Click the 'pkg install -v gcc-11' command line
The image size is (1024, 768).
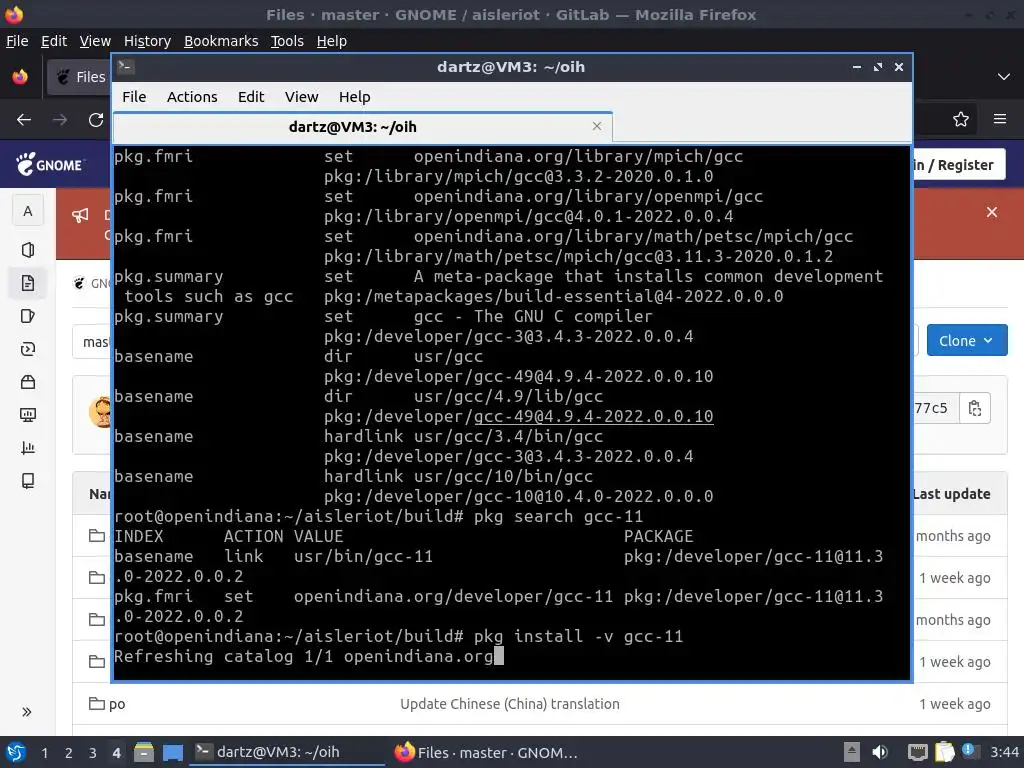[x=578, y=636]
